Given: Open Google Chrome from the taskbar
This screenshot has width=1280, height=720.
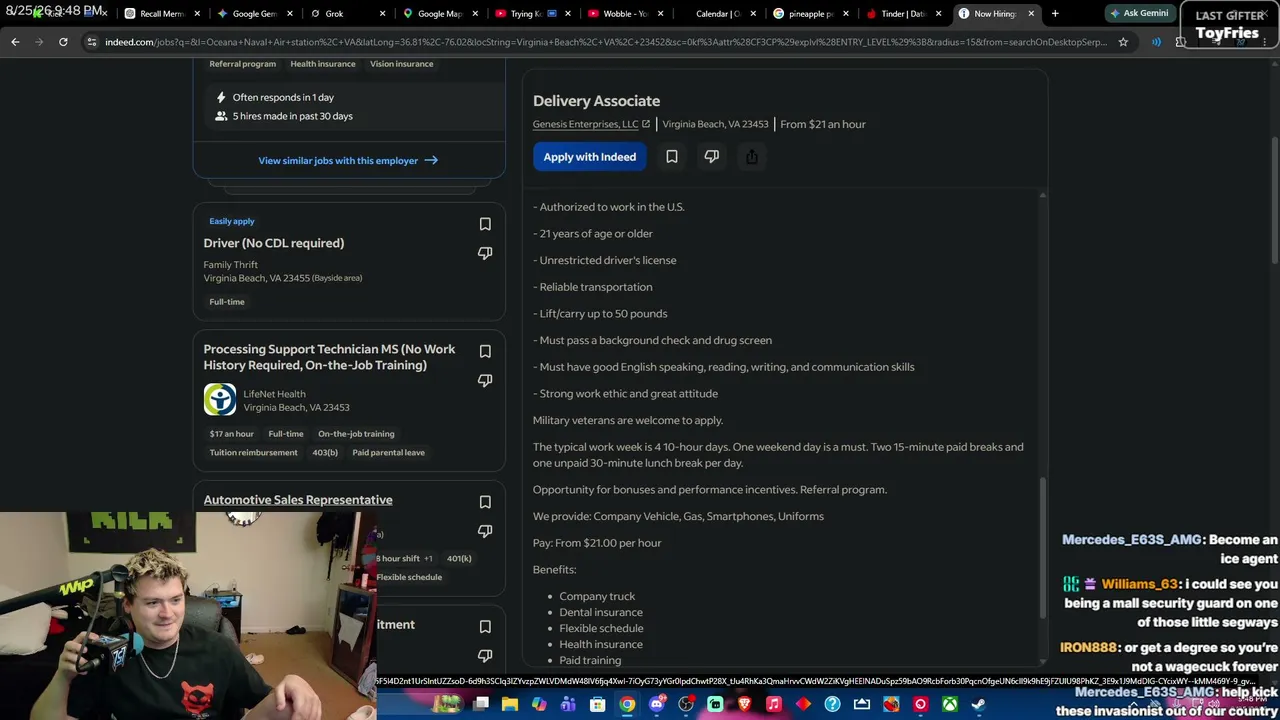Looking at the screenshot, I should [626, 704].
